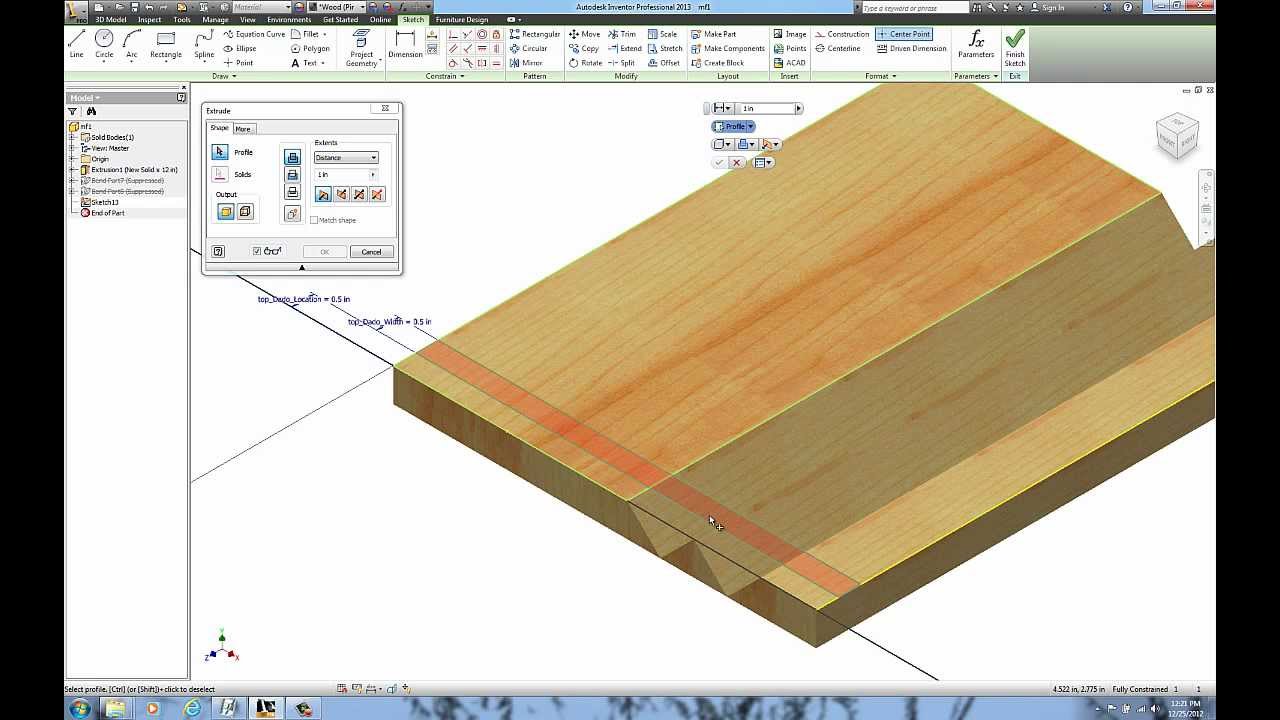1280x720 pixels.
Task: Choose the Ellipse draw tool
Action: click(x=240, y=48)
